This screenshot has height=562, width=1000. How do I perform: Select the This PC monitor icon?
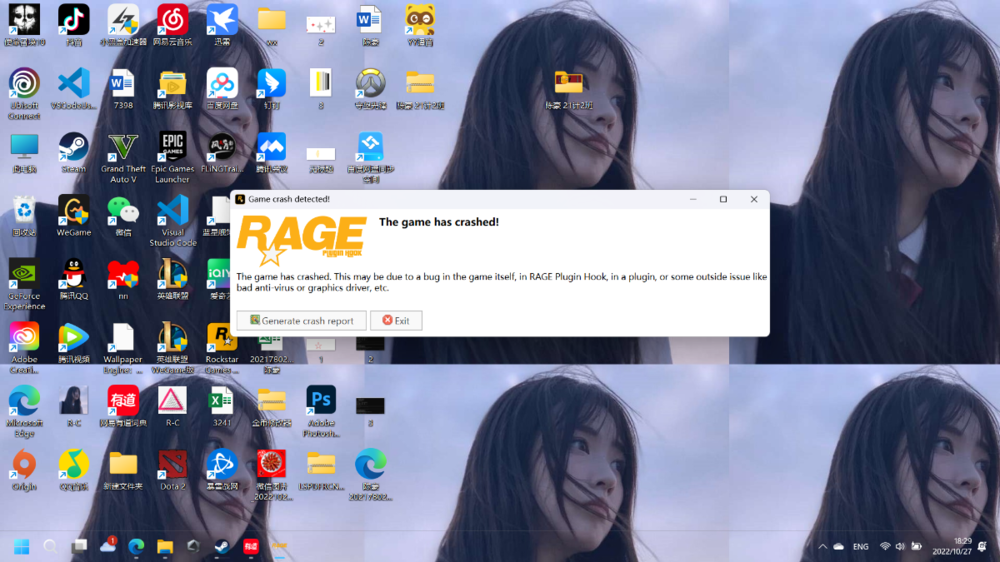click(24, 153)
